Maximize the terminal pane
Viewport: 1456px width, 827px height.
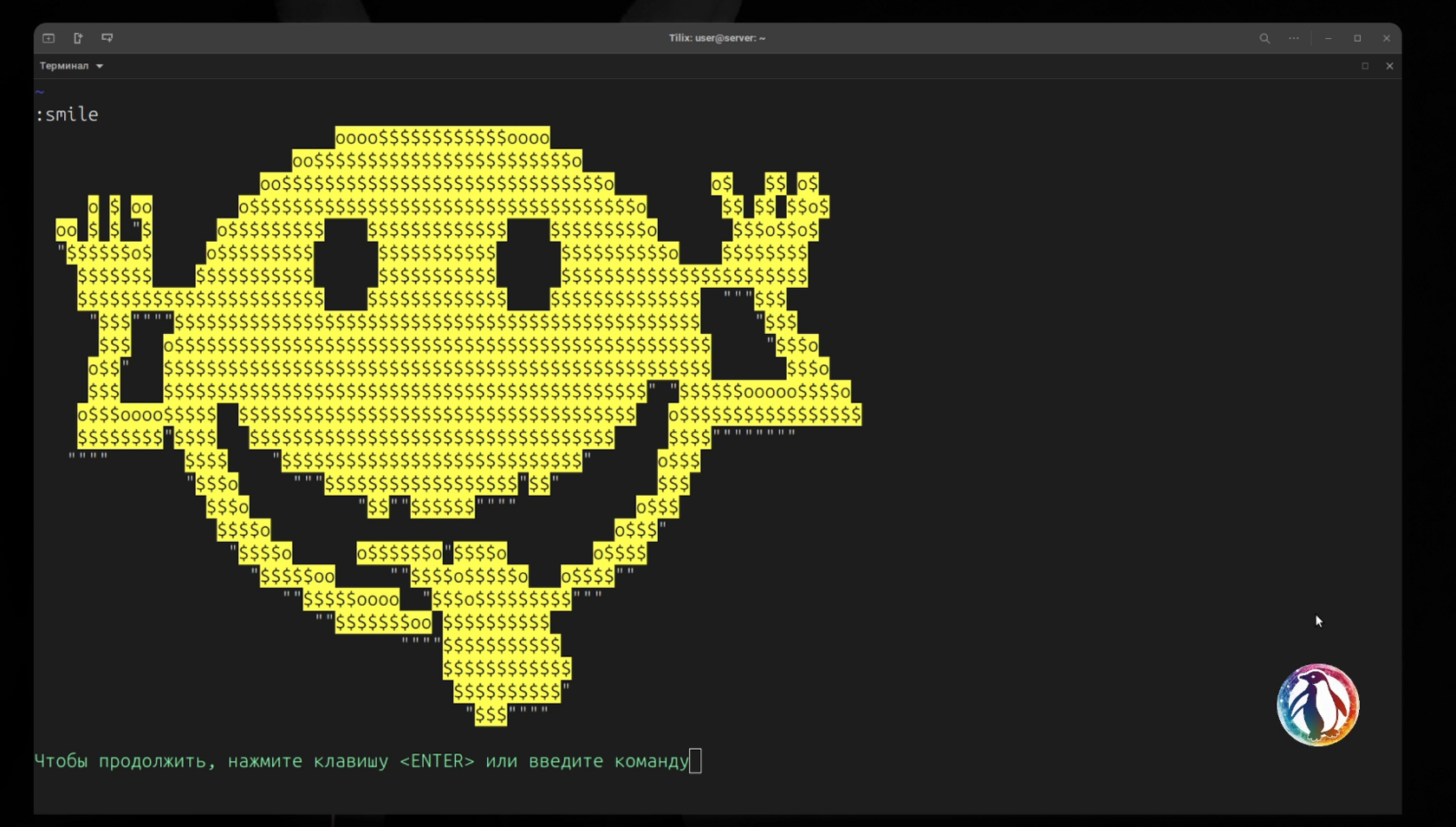tap(1365, 66)
